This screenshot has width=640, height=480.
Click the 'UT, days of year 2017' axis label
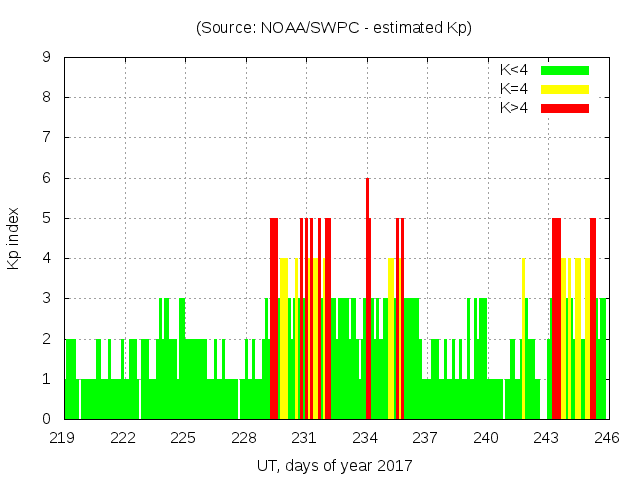334,465
